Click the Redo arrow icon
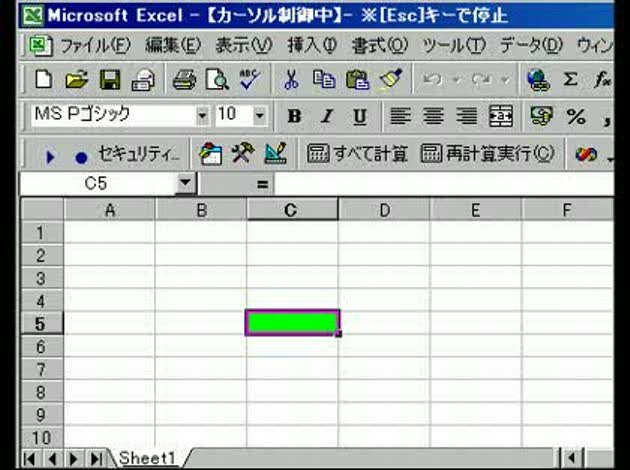Screen dimensions: 630x470 click(481, 80)
